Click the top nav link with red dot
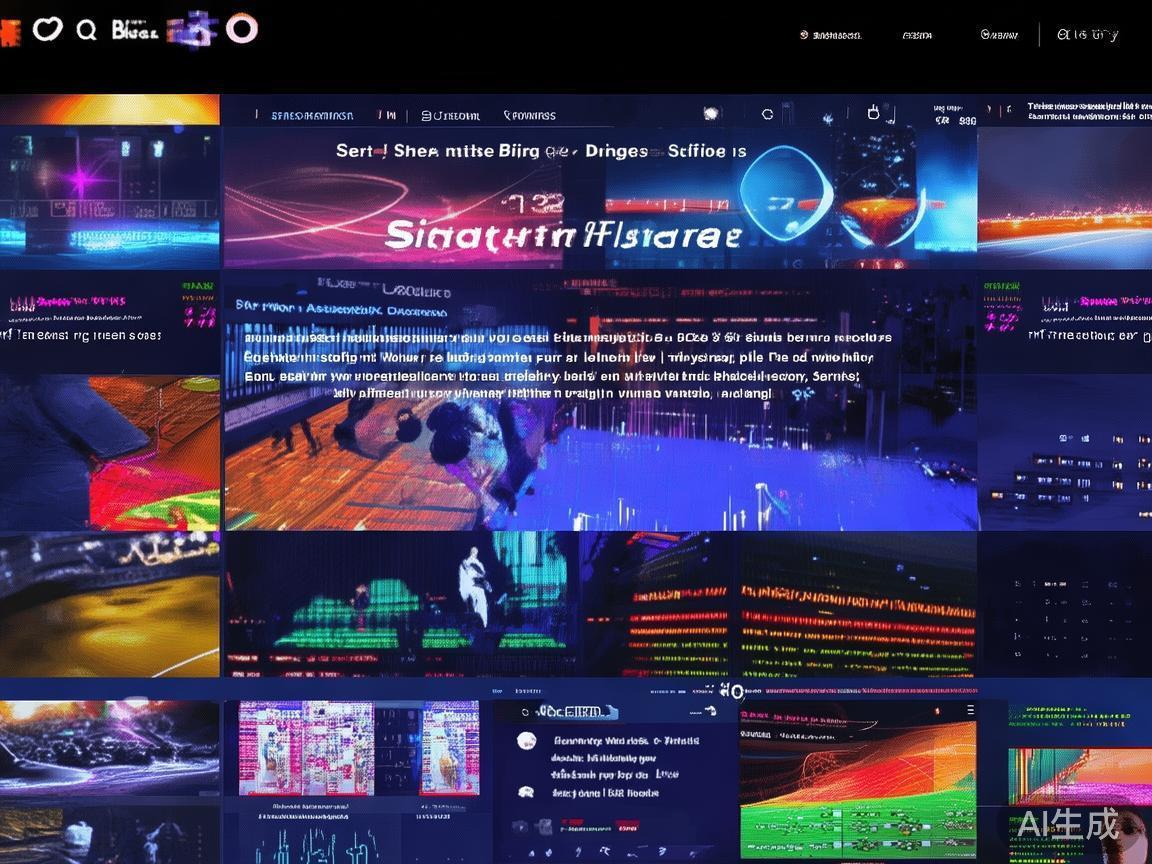Image resolution: width=1152 pixels, height=864 pixels. click(831, 35)
